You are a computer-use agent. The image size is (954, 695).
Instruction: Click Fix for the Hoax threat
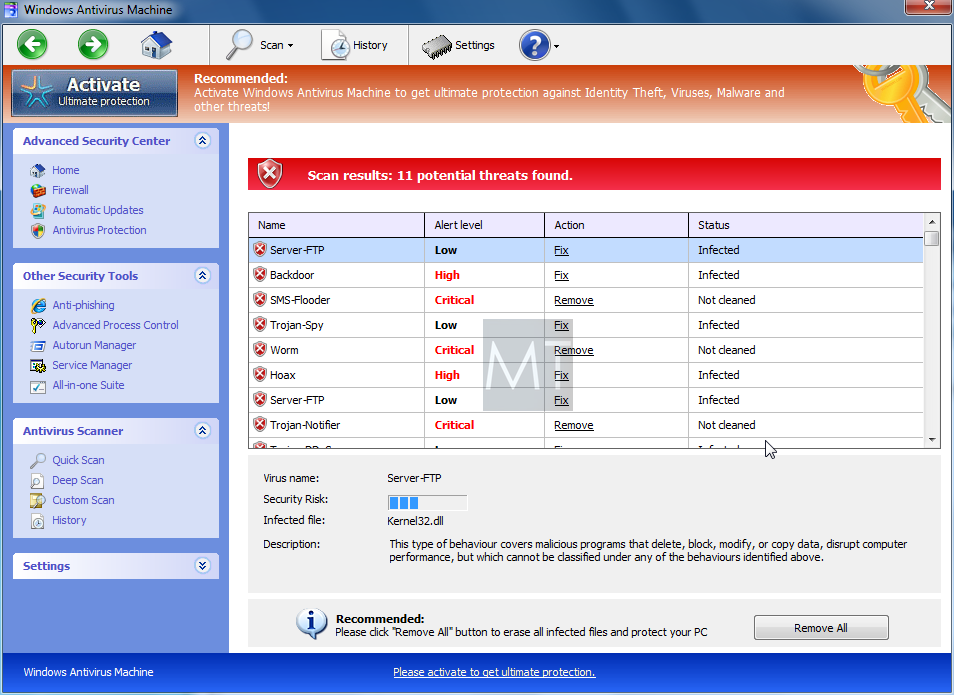[561, 375]
